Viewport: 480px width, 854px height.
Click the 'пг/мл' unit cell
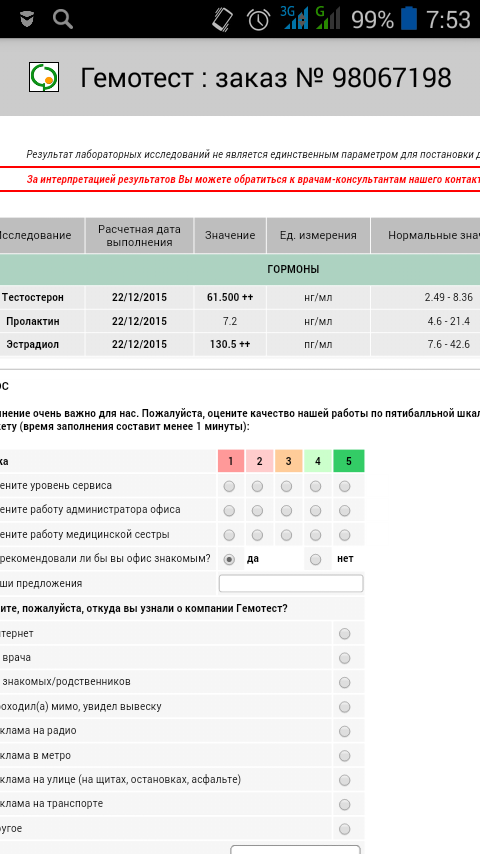(318, 345)
